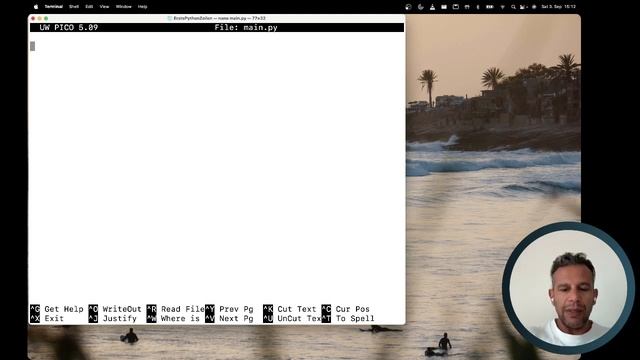Click the '^V Next Pg' shortcut
The width and height of the screenshot is (640, 360).
pyautogui.click(x=229, y=318)
